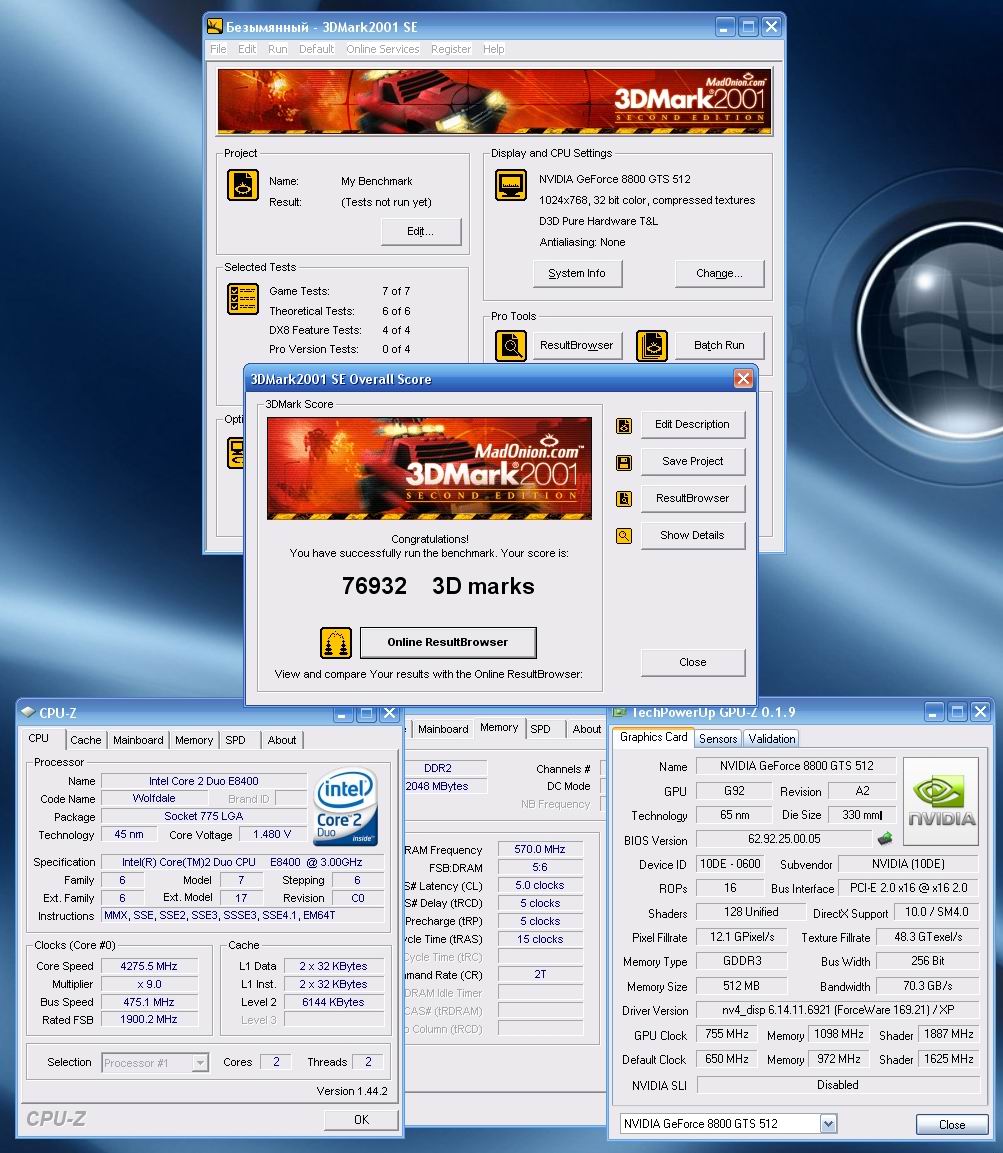The height and width of the screenshot is (1153, 1003).
Task: Click the Batch Run button
Action: (x=719, y=346)
